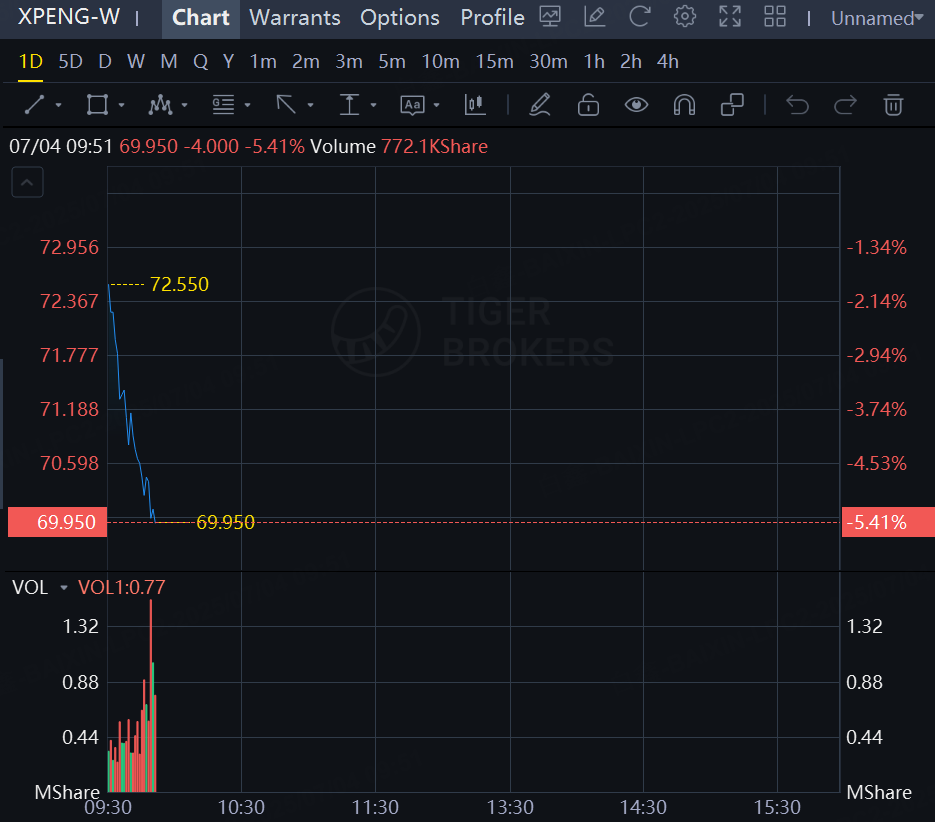Expand measure tool options dropdown
This screenshot has width=935, height=822.
click(374, 106)
